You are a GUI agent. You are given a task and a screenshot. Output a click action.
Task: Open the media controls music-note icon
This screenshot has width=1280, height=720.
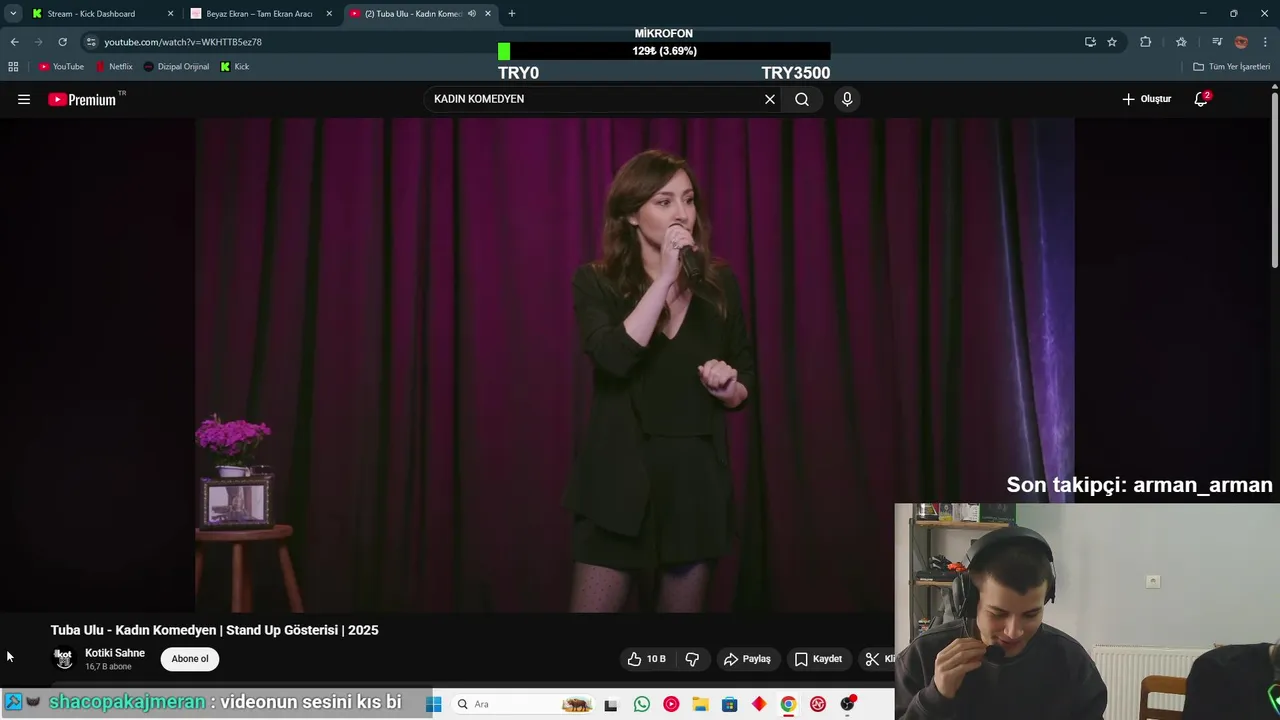pos(1217,42)
